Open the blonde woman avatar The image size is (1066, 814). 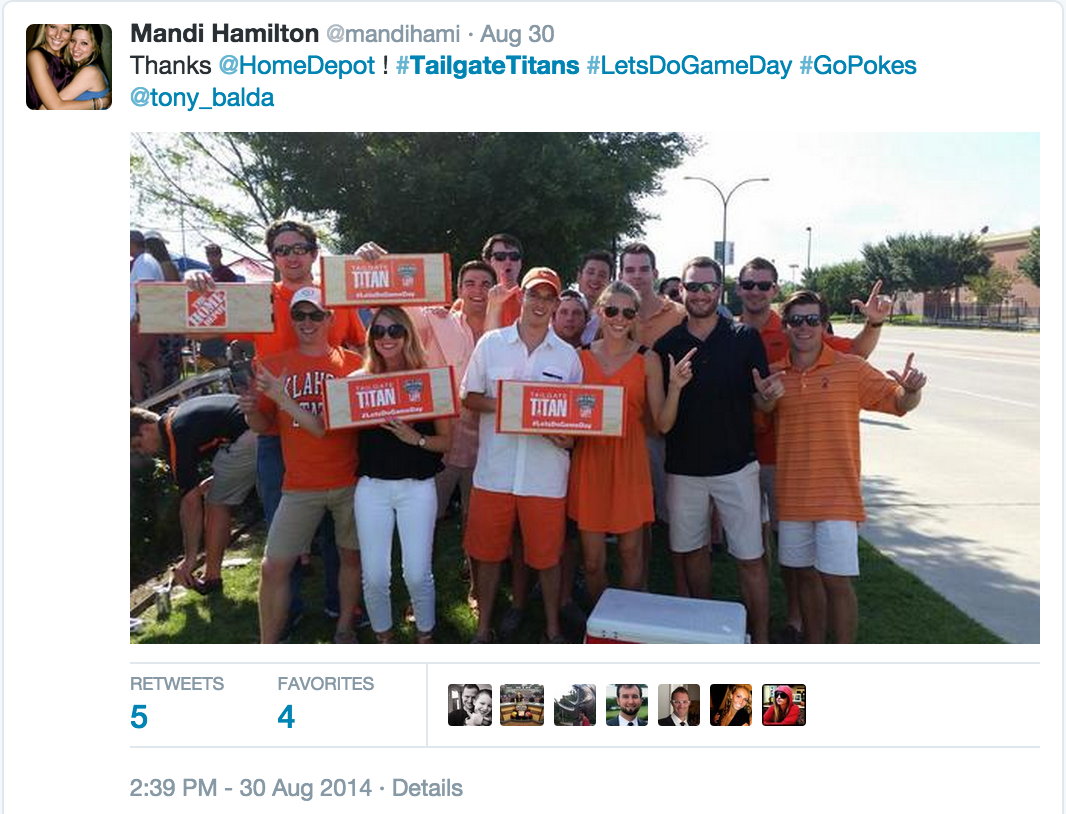coord(731,705)
